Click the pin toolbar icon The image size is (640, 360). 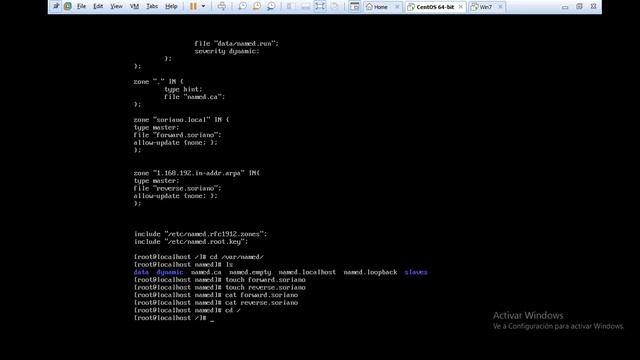coord(56,6)
